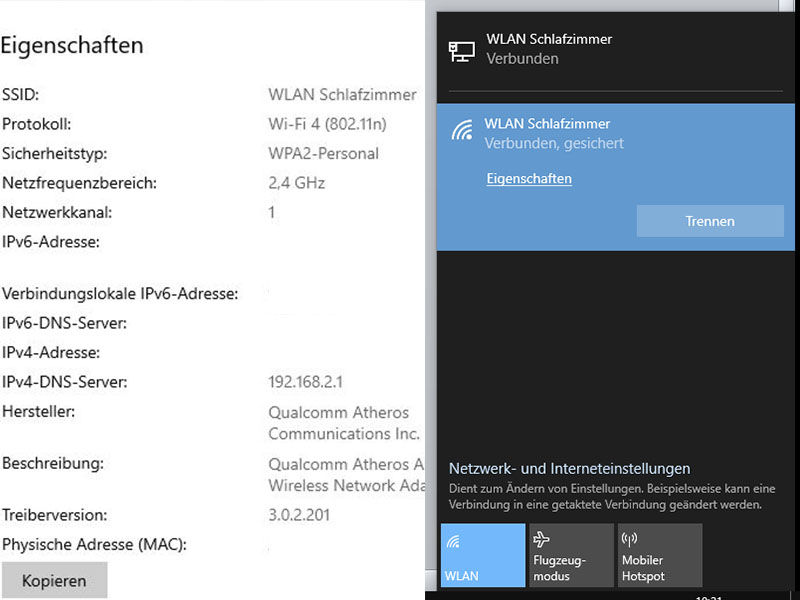Open the Eigenschaften link in WLAN flyout
Viewport: 800px width, 600px height.
(x=529, y=179)
